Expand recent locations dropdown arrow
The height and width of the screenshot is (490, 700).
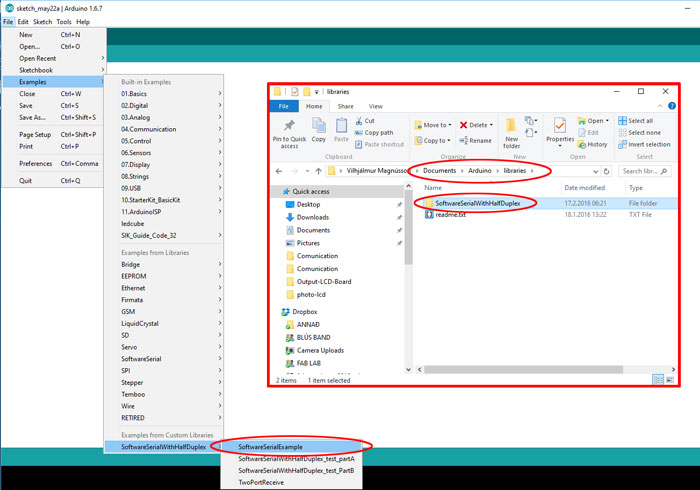pyautogui.click(x=307, y=171)
